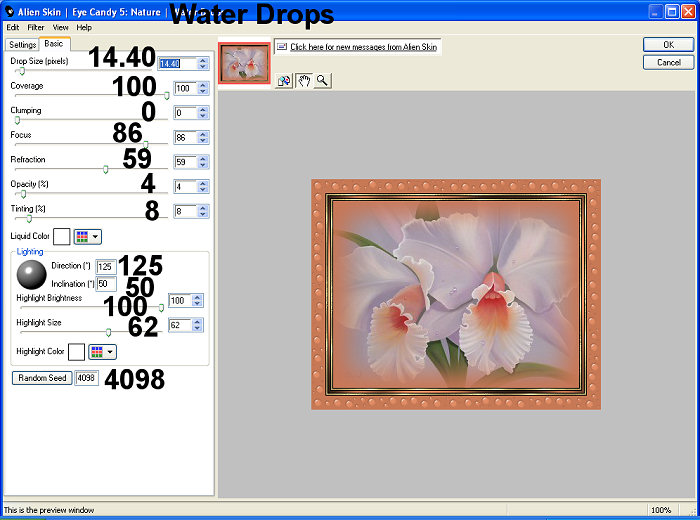This screenshot has width=700, height=520.
Task: Click the Opacity value field
Action: [x=185, y=187]
